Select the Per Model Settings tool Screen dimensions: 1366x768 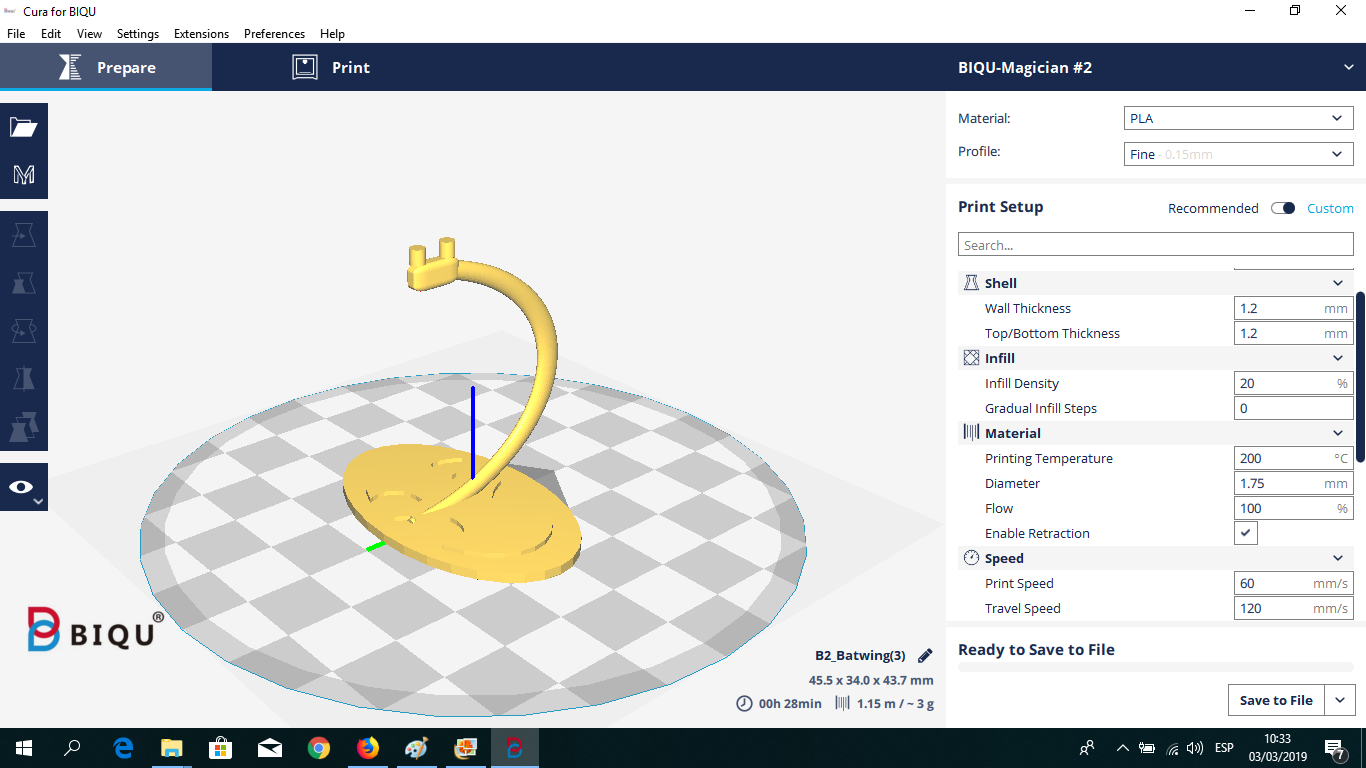coord(24,426)
